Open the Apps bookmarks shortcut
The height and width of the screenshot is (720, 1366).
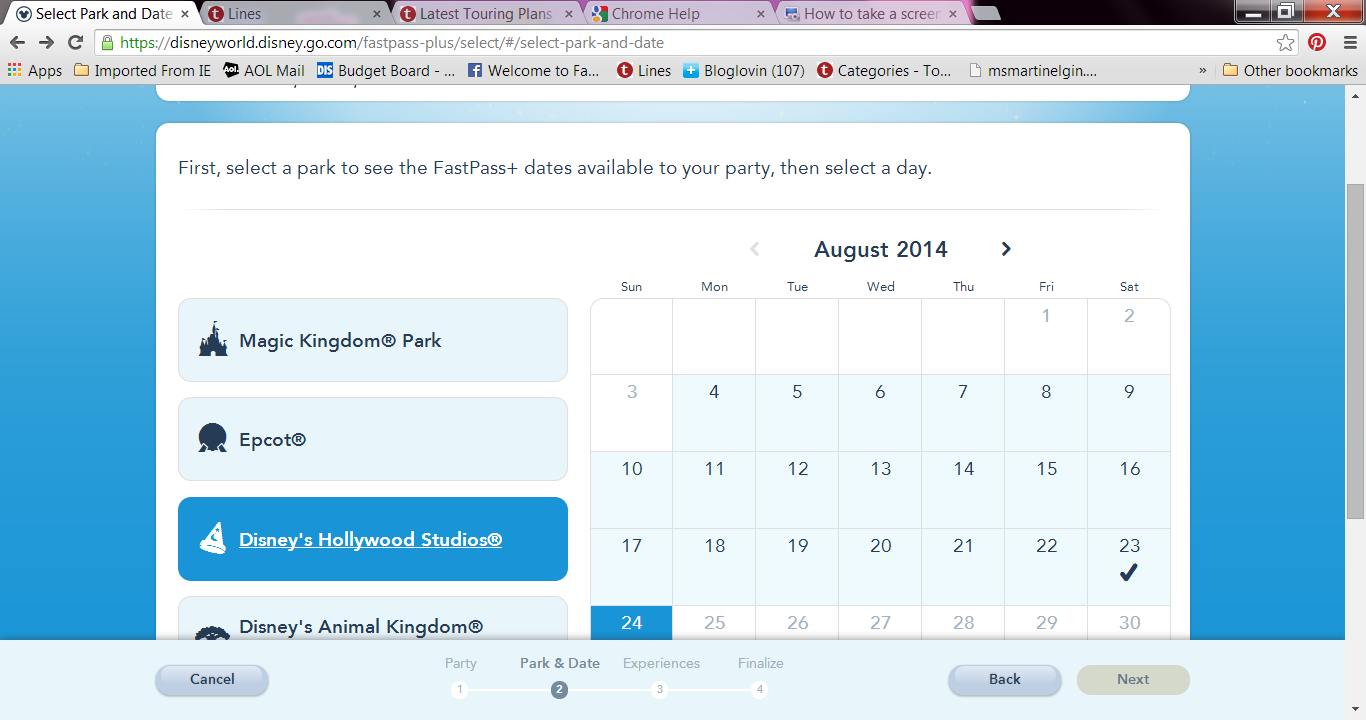pos(35,70)
